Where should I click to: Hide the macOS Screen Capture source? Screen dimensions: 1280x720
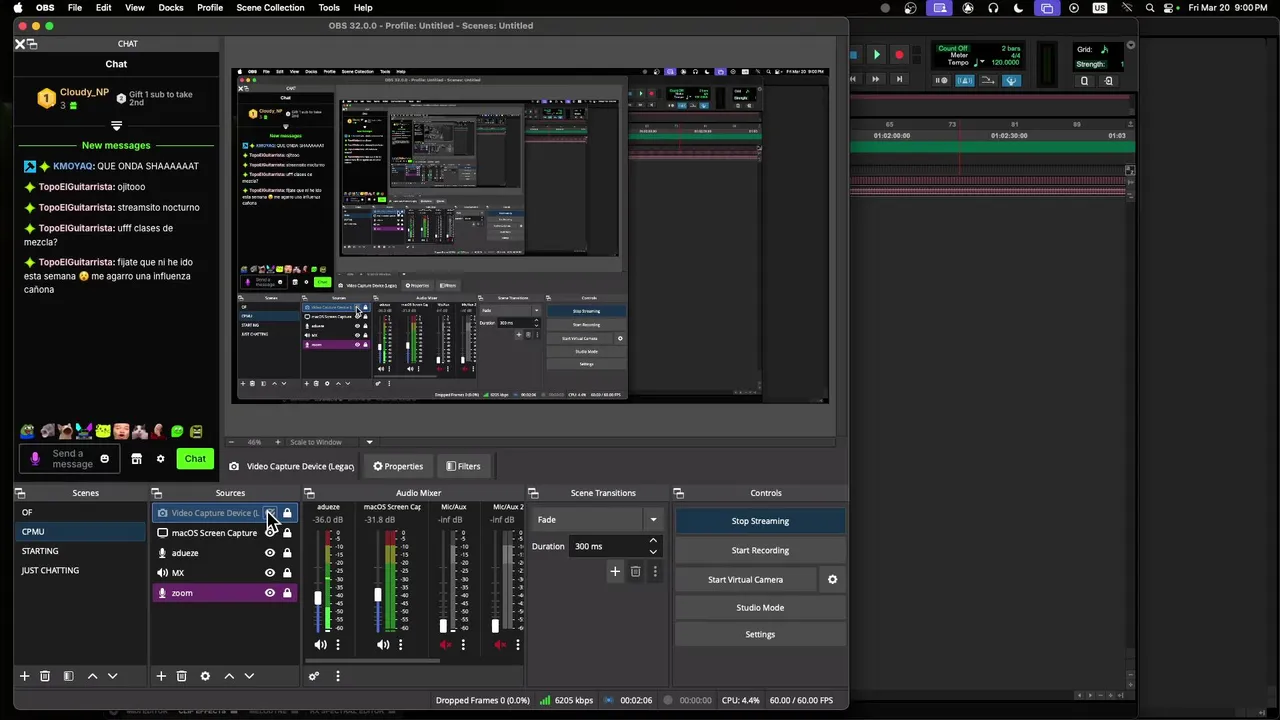(x=270, y=533)
